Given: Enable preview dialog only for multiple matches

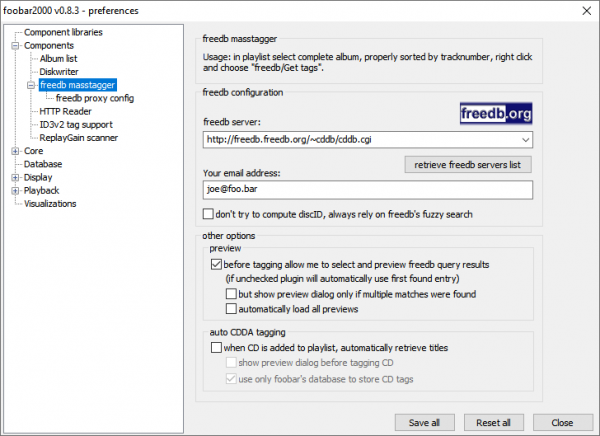Looking at the screenshot, I should point(232,295).
